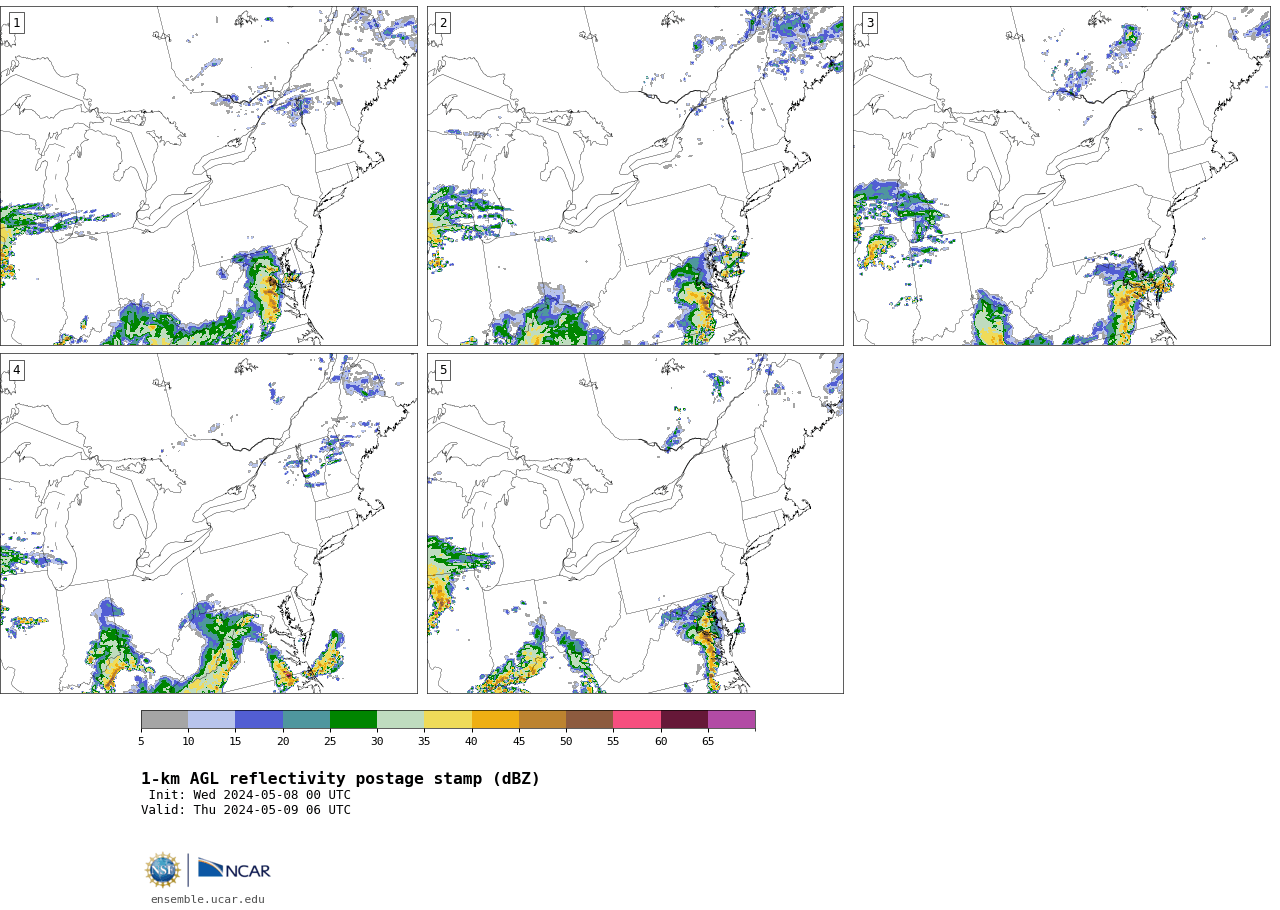Click panel number label 4
The height and width of the screenshot is (910, 1280).
click(16, 370)
